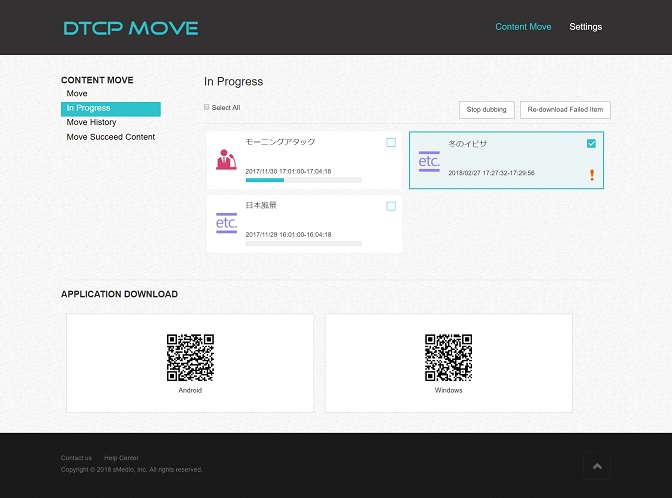Click Re-download Failed Item button
The image size is (672, 498).
565,110
